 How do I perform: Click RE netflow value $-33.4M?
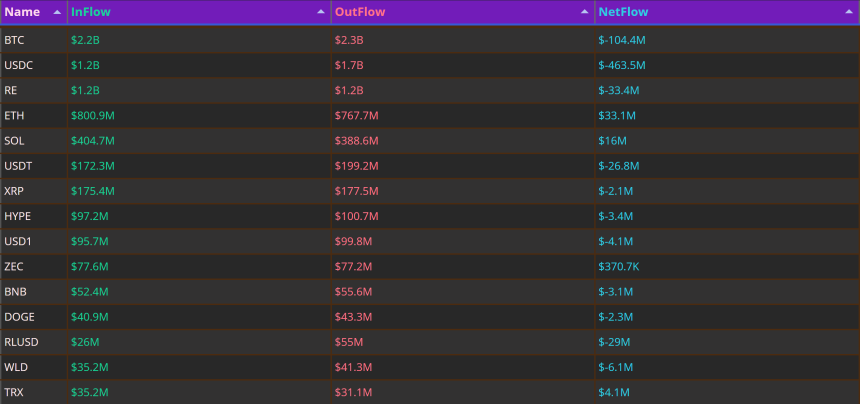(x=619, y=90)
